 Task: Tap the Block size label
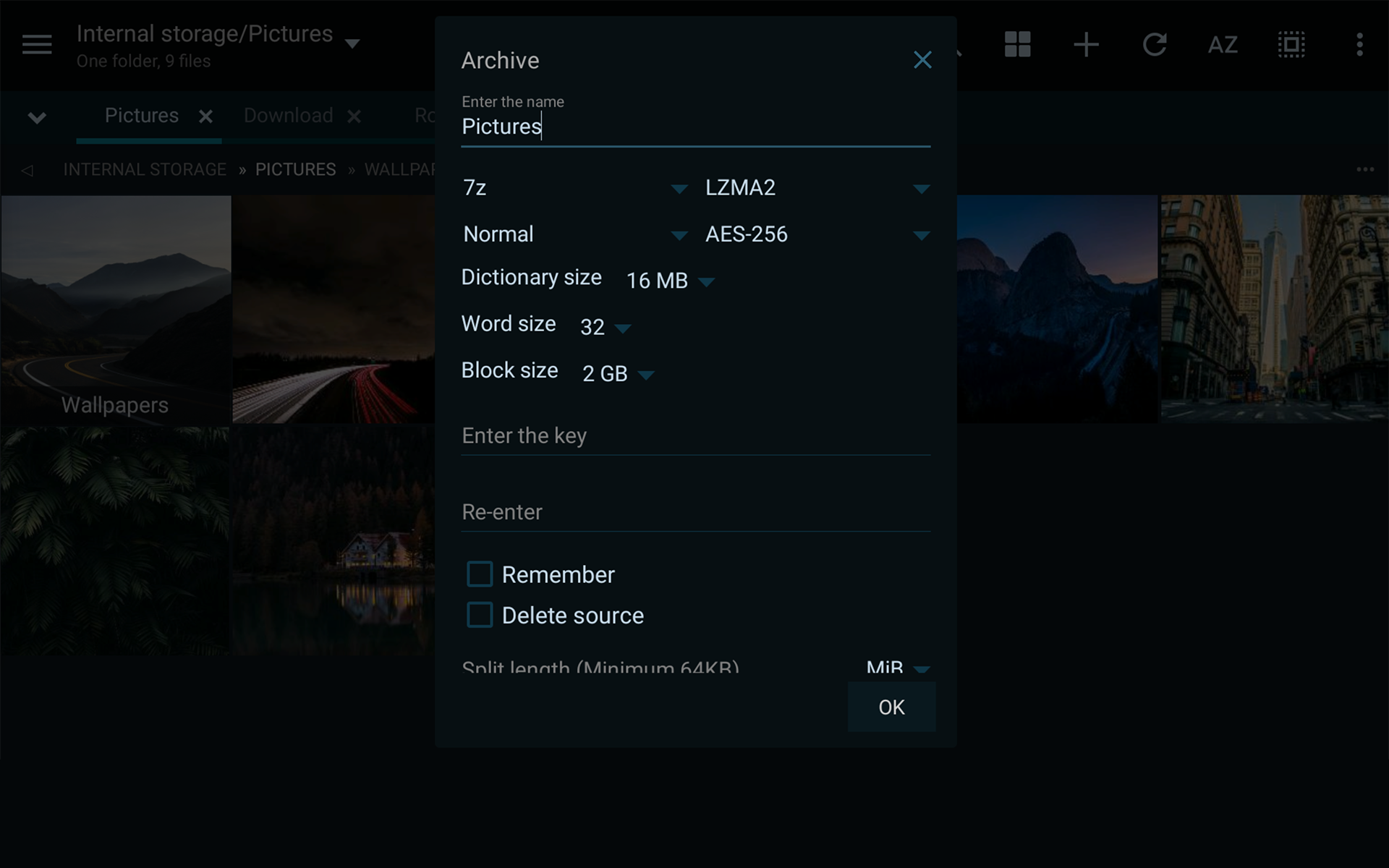click(x=510, y=370)
